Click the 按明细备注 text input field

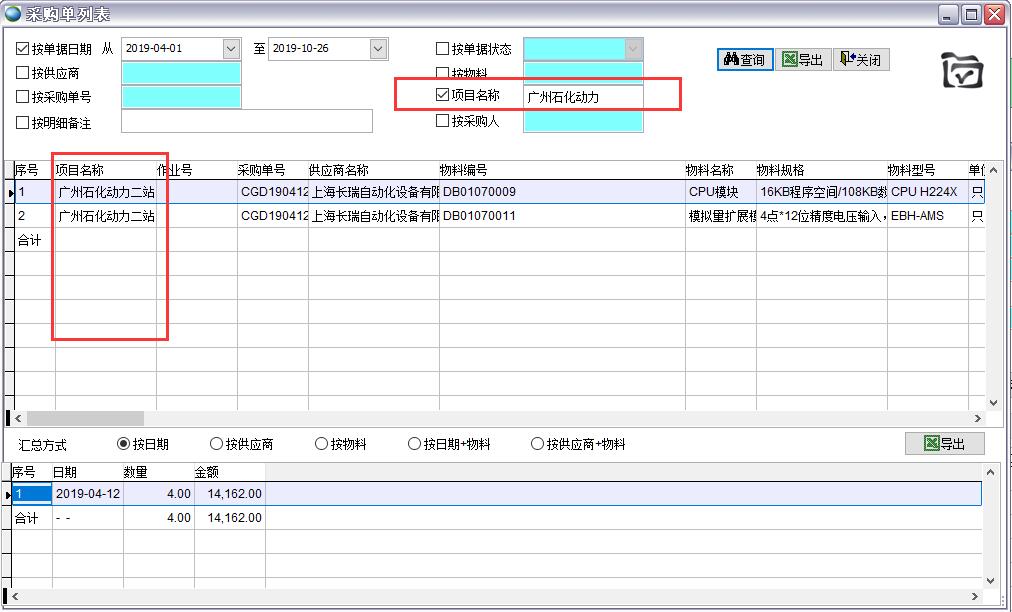point(246,122)
